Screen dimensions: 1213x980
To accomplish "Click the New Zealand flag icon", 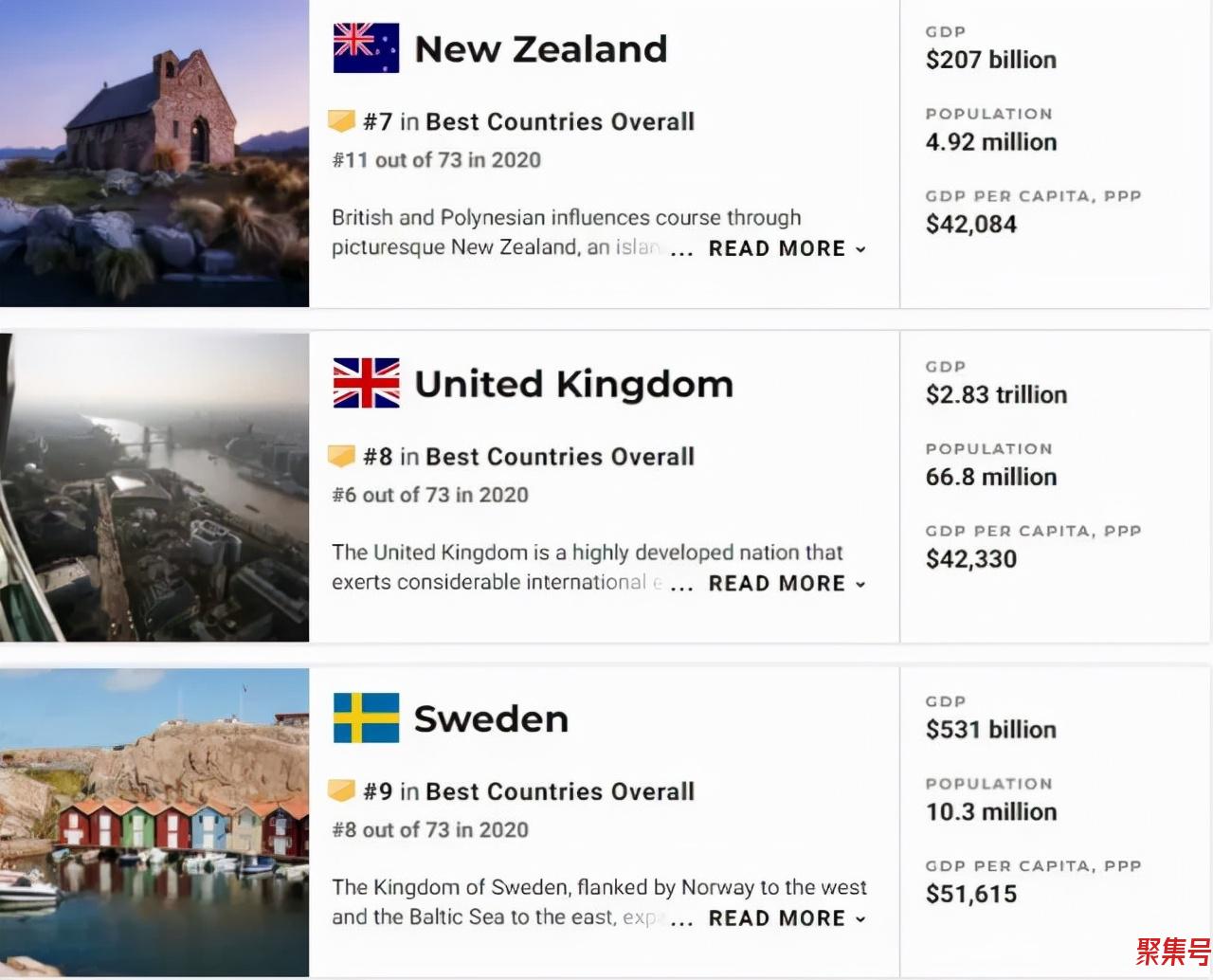I will click(x=366, y=48).
